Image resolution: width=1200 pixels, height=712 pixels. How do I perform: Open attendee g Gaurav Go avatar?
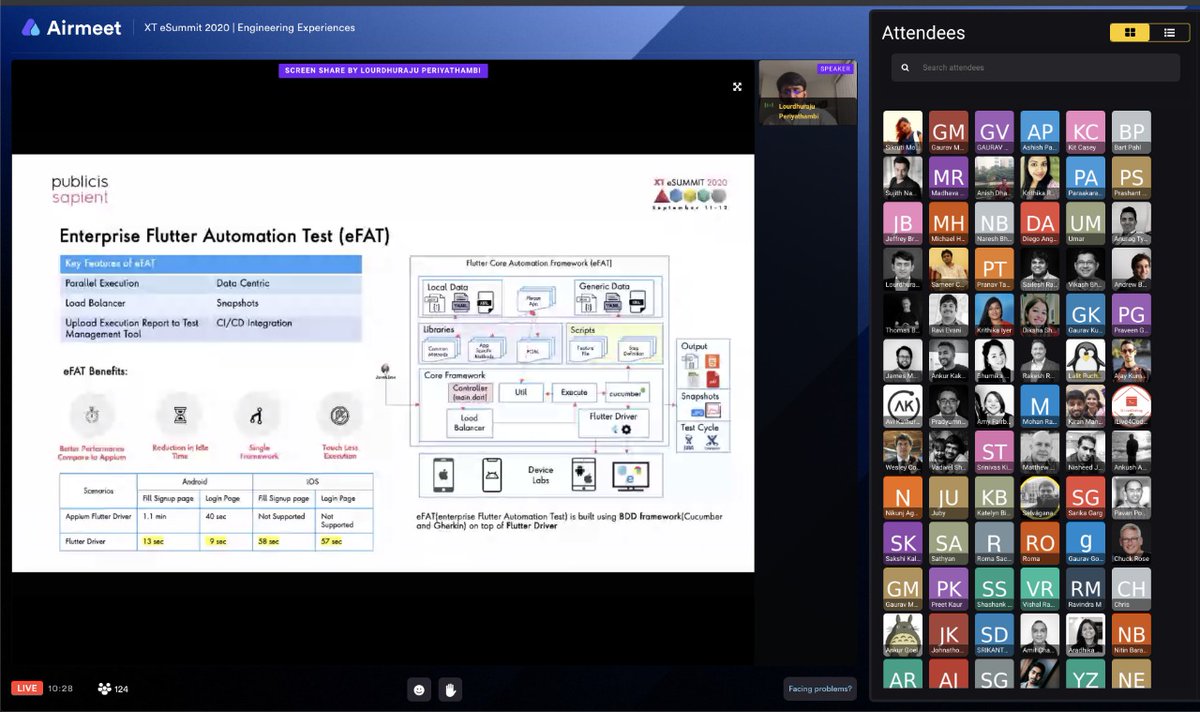tap(1085, 544)
